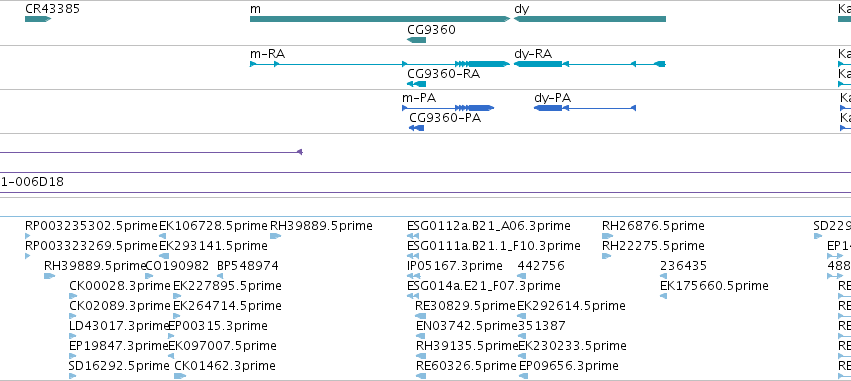Select the CK01462.3prime EST arrow

180,376
